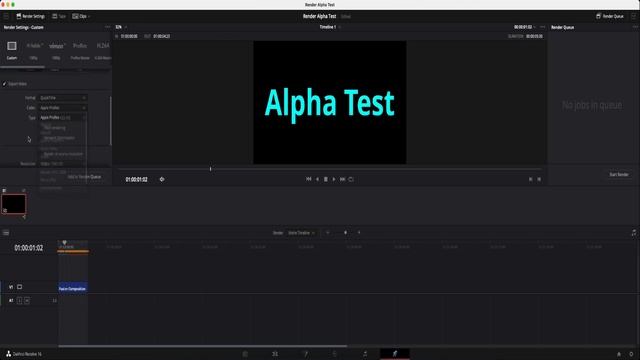
Task: Switch to the Fairlight page
Action: click(x=365, y=353)
